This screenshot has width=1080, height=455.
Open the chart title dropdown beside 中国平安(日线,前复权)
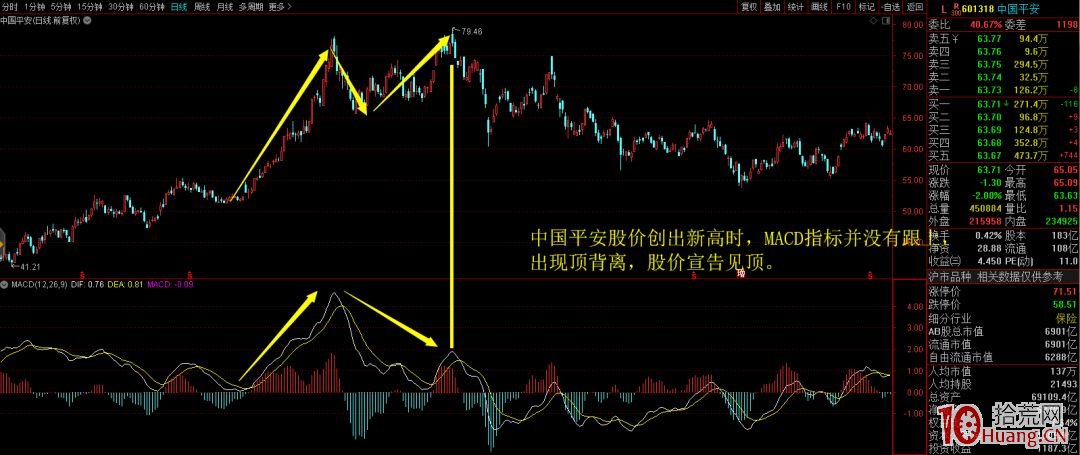coord(87,20)
